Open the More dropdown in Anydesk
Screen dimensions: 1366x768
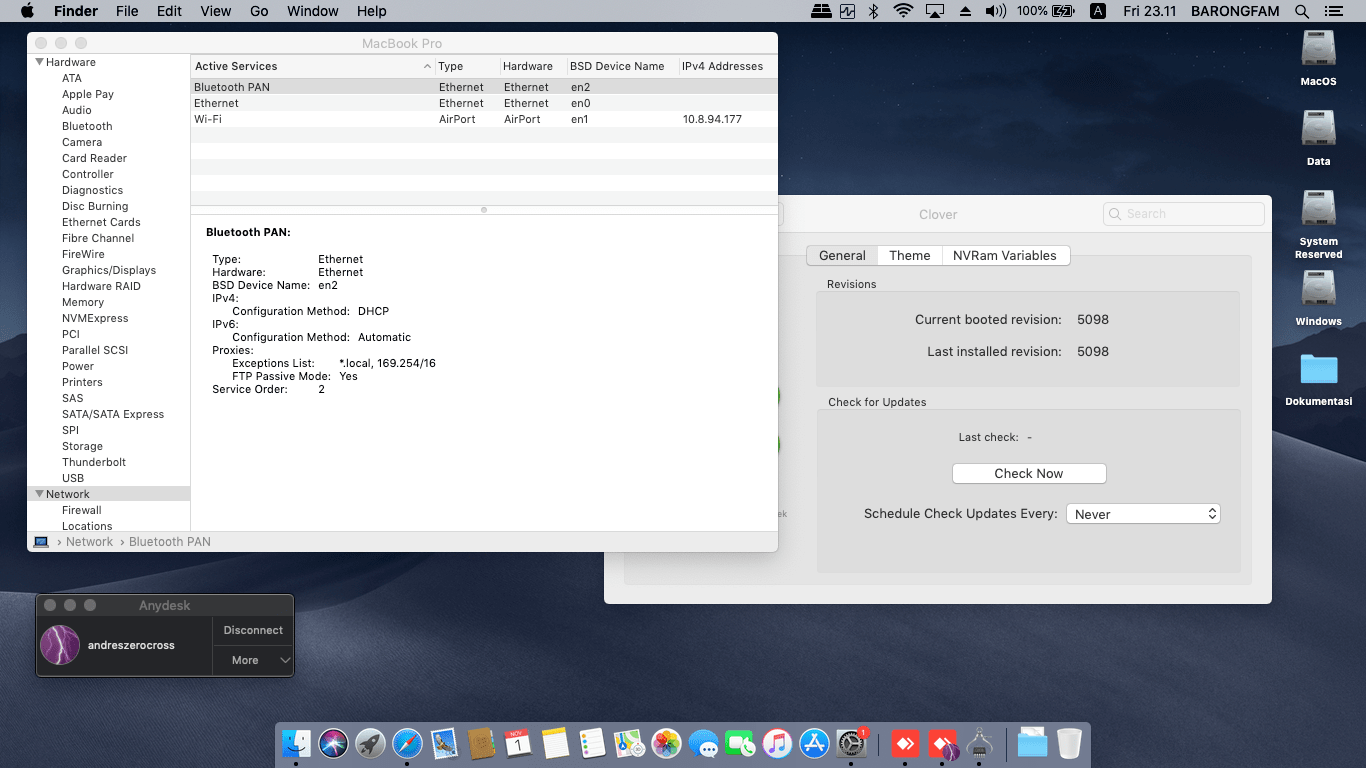click(x=253, y=660)
